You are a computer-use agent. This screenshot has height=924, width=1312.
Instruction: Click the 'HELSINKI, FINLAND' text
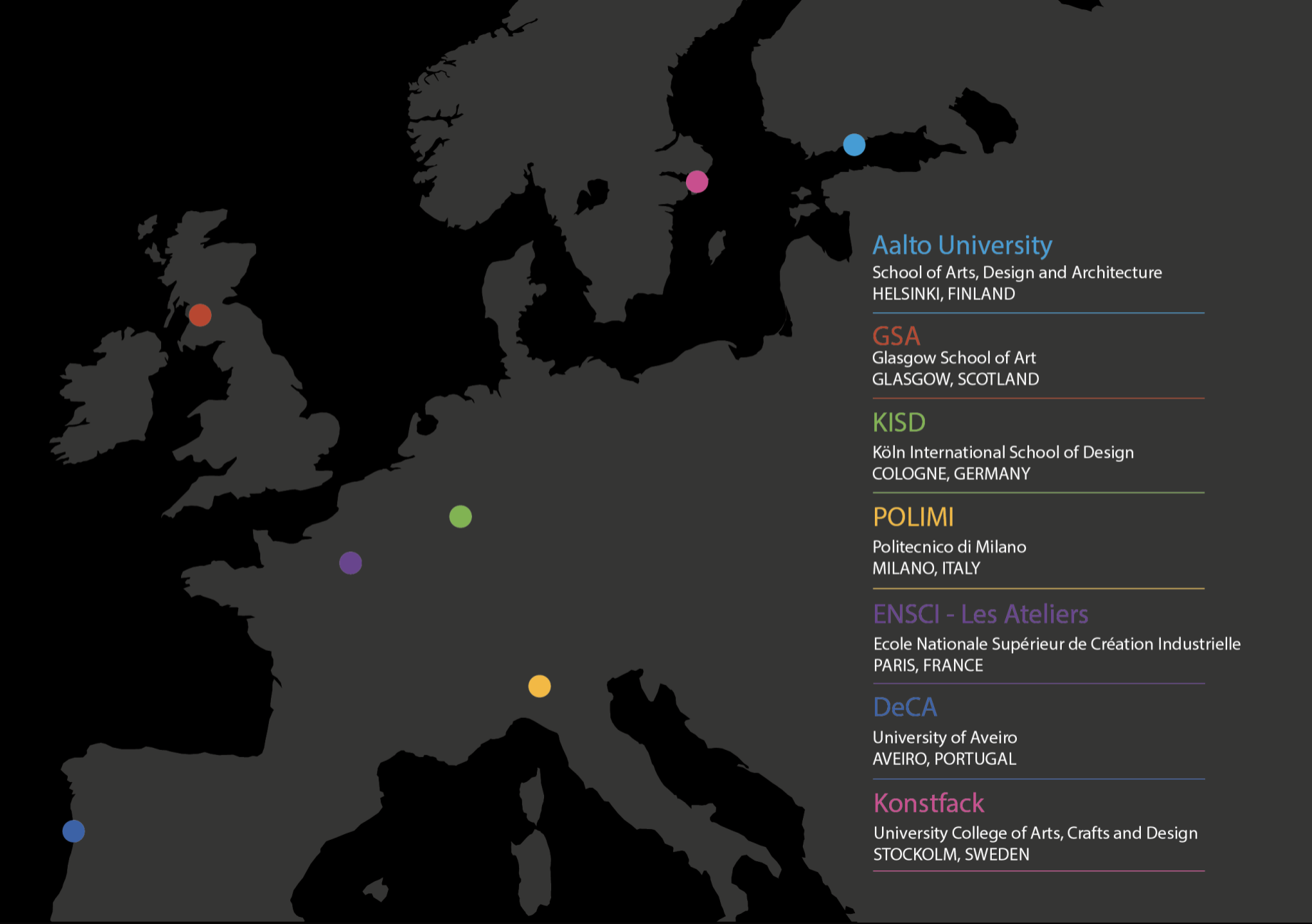click(x=943, y=294)
